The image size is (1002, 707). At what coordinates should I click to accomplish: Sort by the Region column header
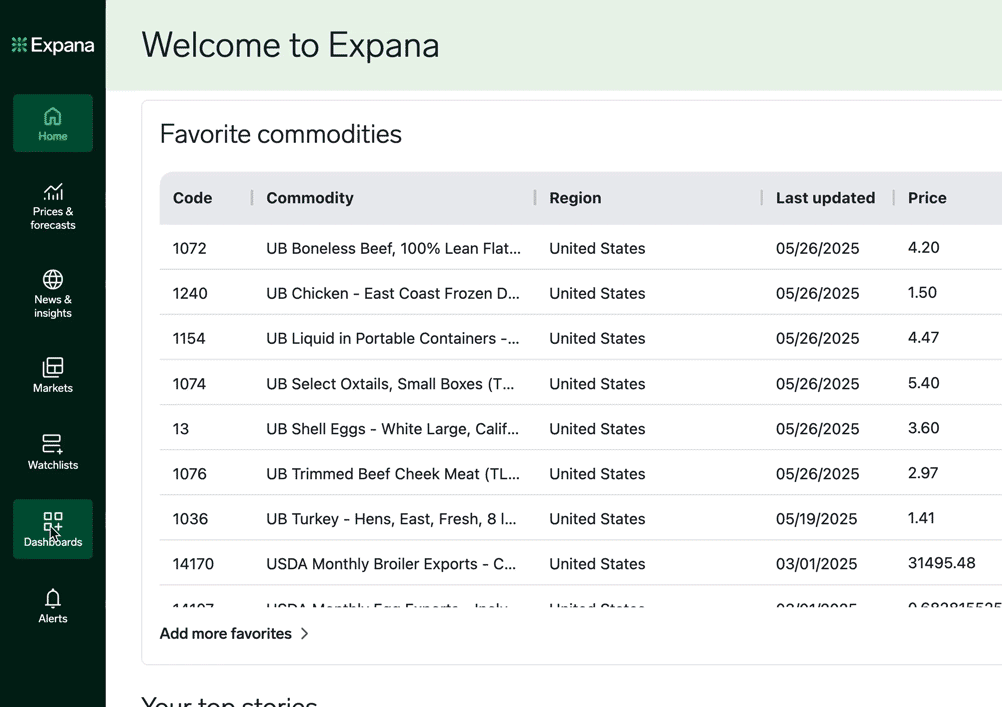pos(575,198)
